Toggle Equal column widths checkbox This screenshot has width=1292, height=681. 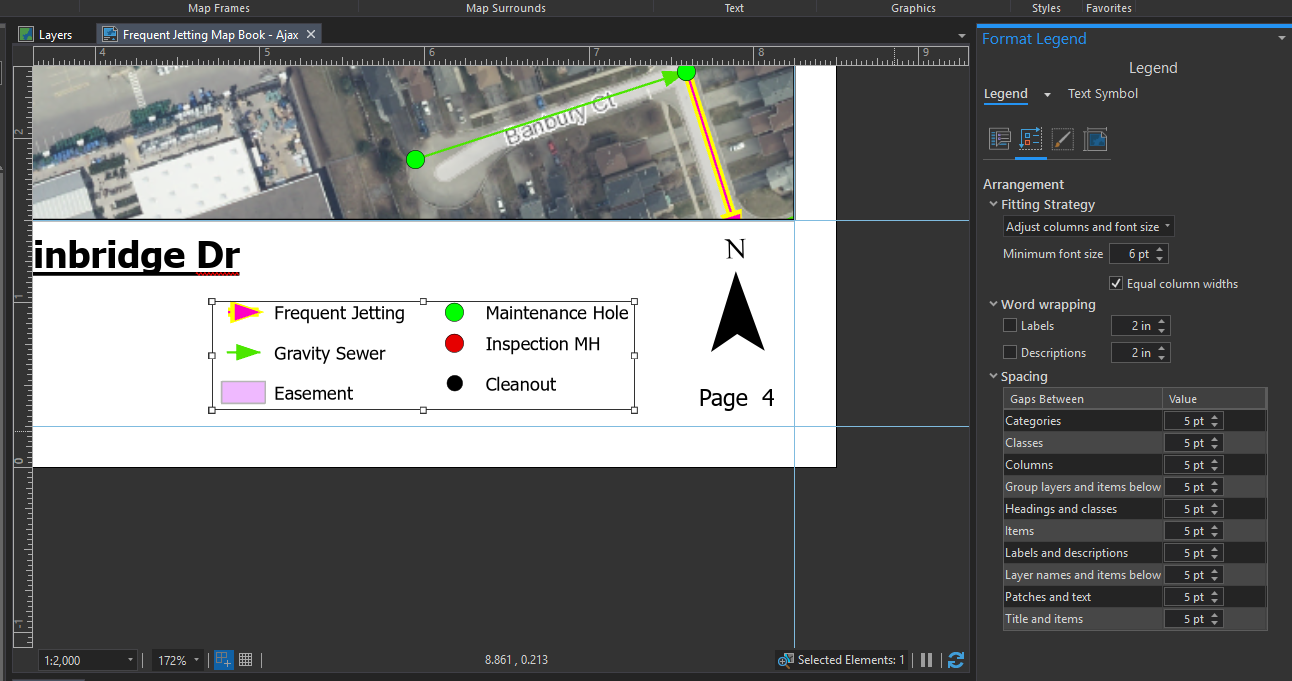pos(1116,284)
